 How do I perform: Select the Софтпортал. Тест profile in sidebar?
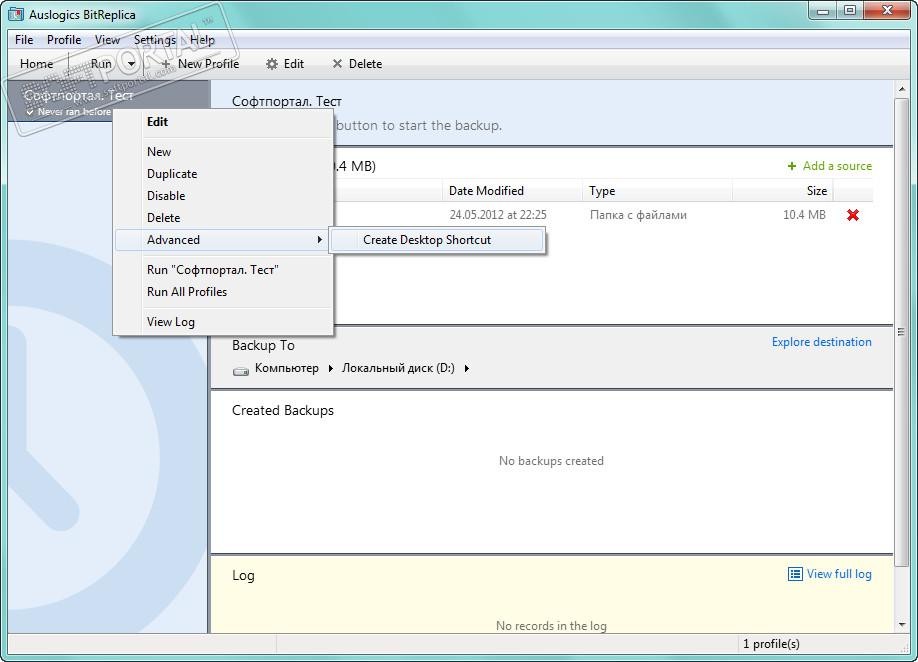click(109, 101)
